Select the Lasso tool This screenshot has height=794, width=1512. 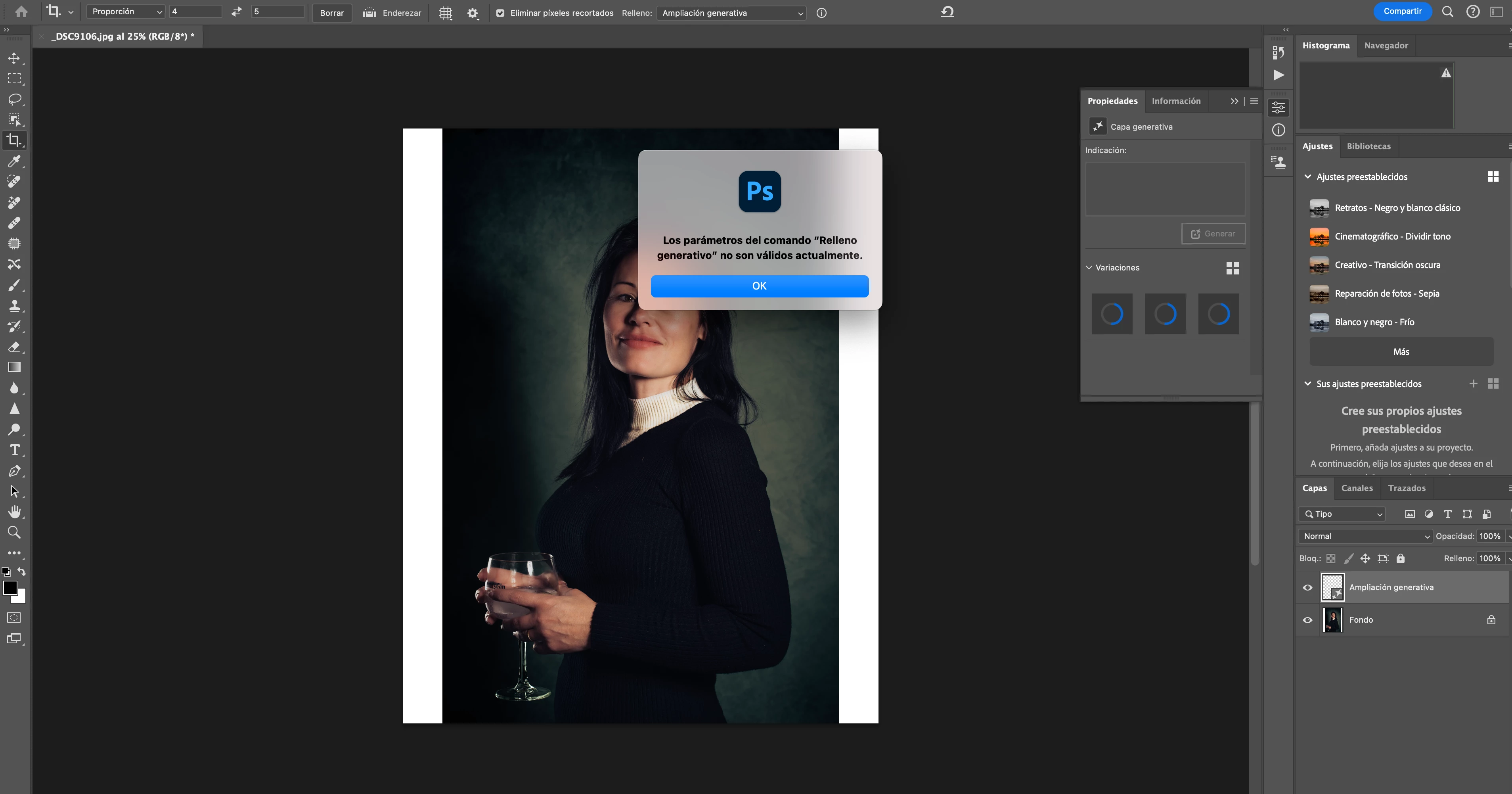pos(15,99)
